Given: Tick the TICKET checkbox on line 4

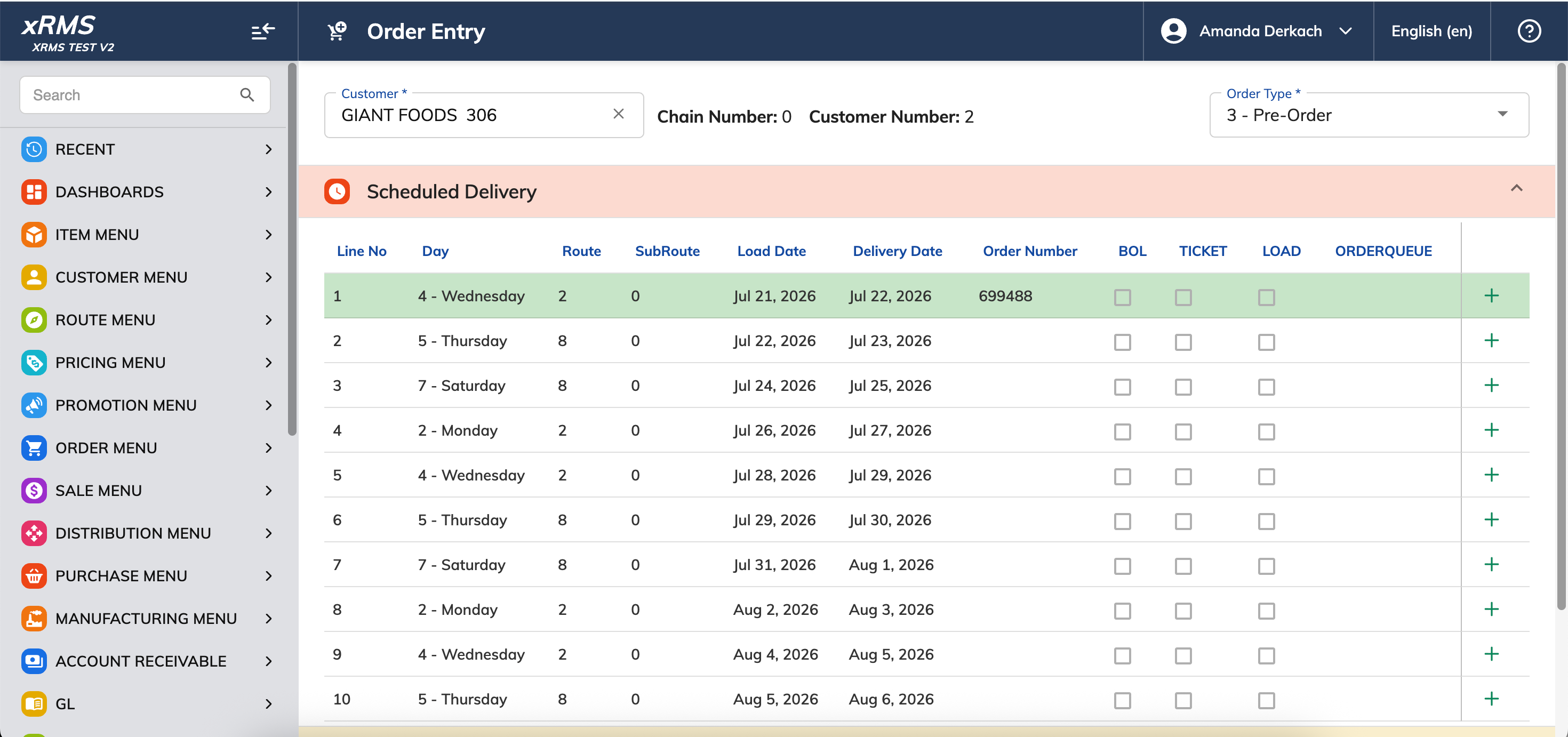Looking at the screenshot, I should [x=1183, y=431].
